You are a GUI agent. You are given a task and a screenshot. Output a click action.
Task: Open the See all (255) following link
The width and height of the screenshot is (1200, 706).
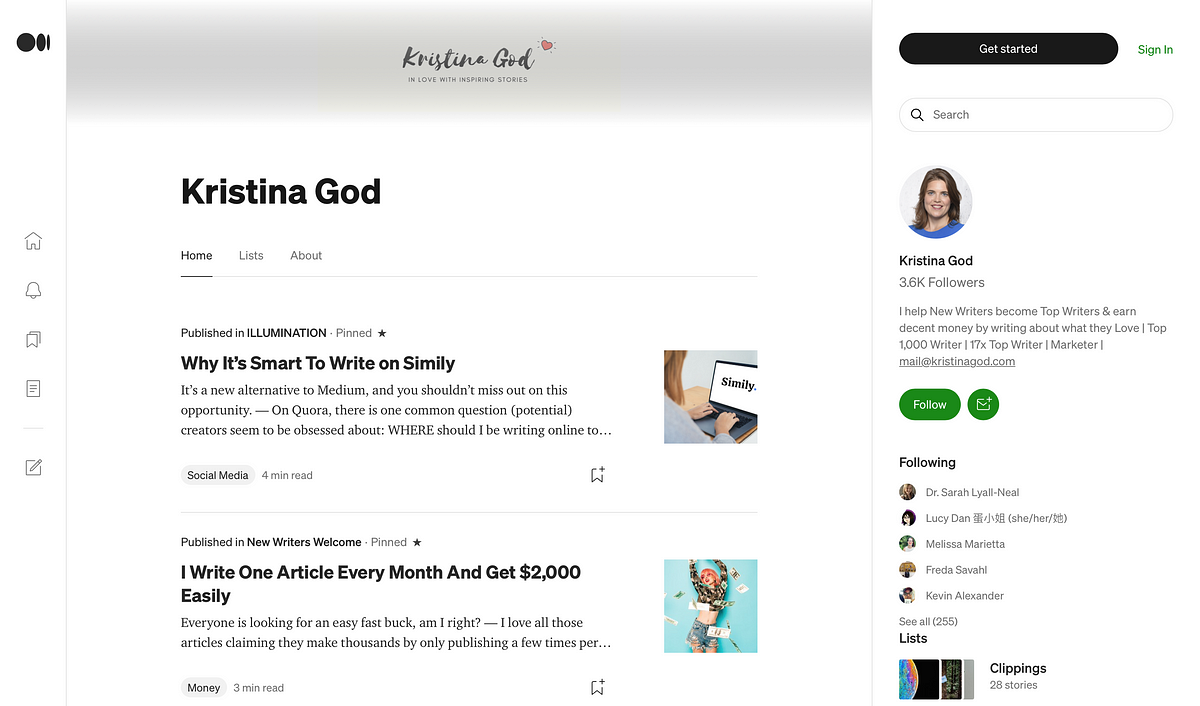coord(928,621)
